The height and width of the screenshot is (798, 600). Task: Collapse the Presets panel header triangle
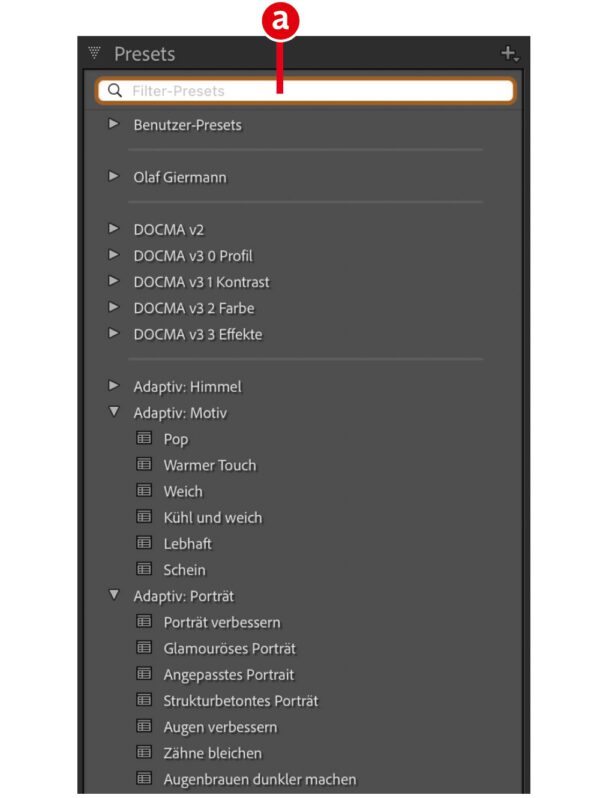pyautogui.click(x=95, y=53)
